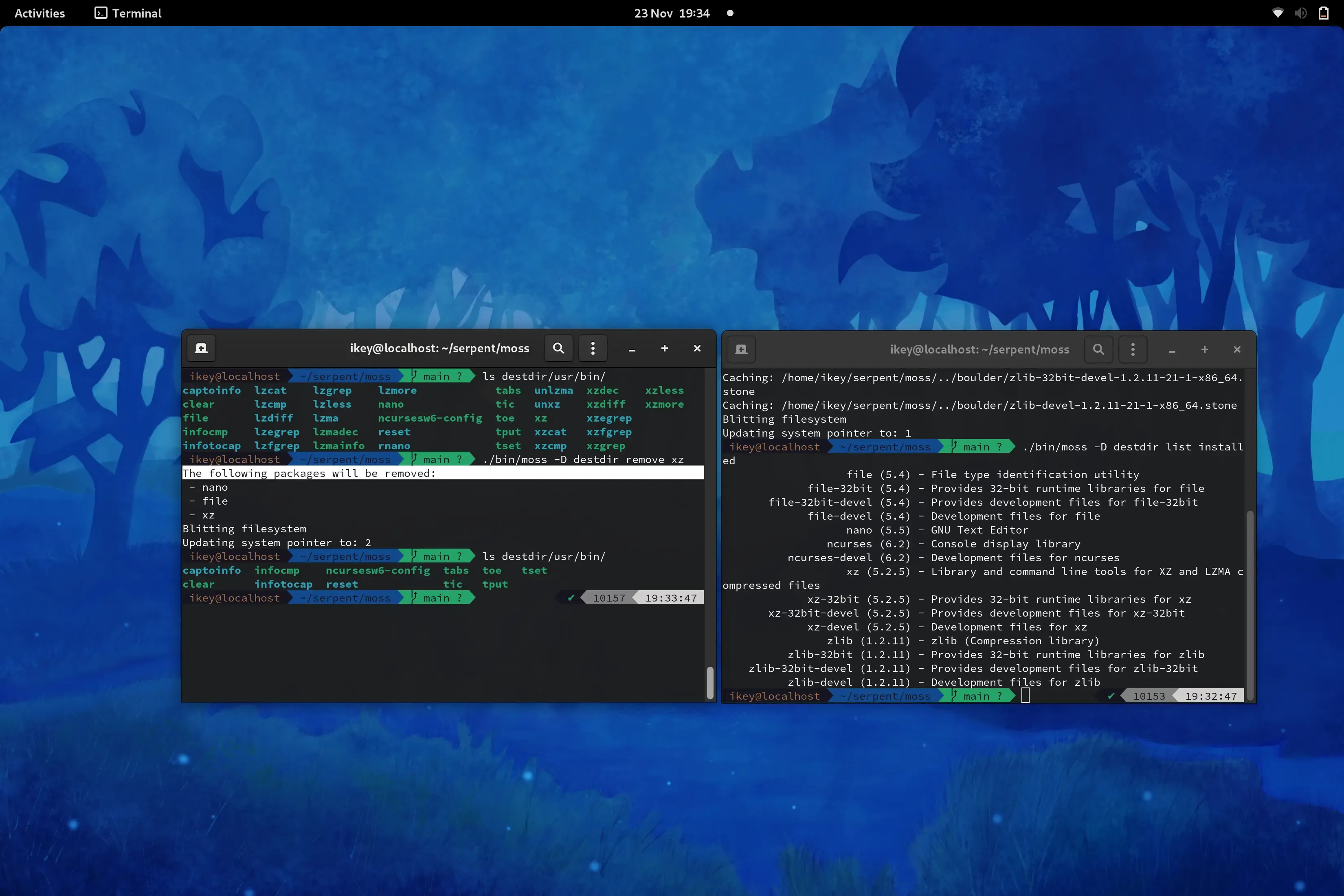Open new tab in right terminal window
The height and width of the screenshot is (896, 1344).
tap(741, 349)
